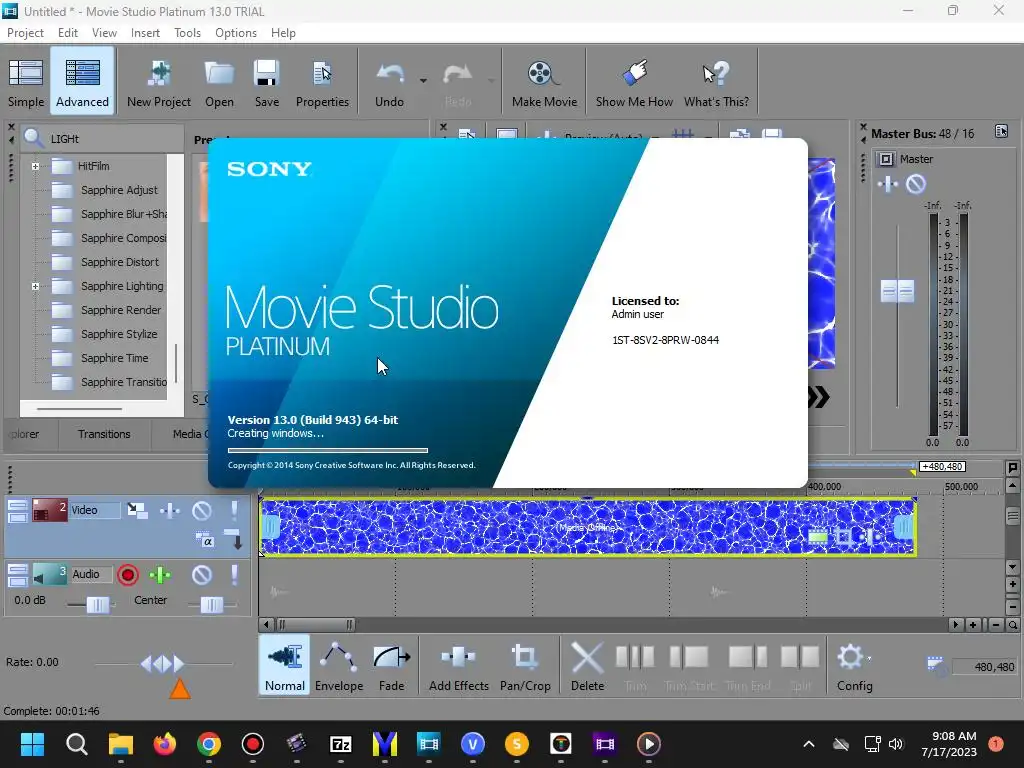Open the View menu
Viewport: 1024px width, 768px height.
[x=104, y=33]
